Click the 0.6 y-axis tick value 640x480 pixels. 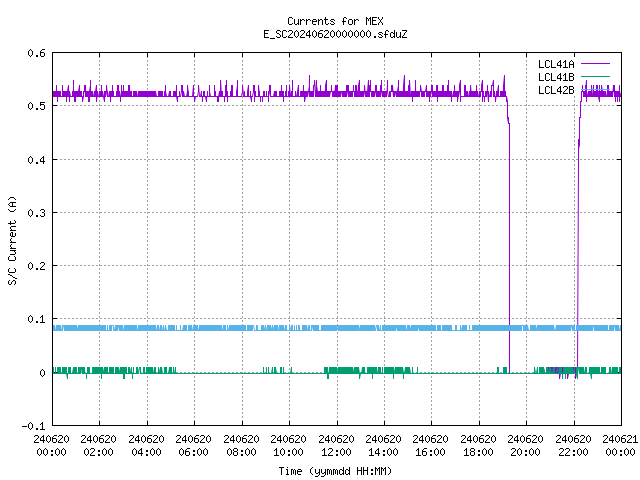[x=36, y=53]
